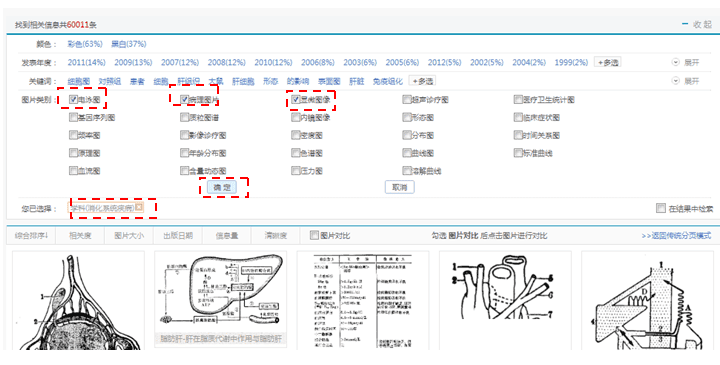This screenshot has width=720, height=365.
Task: Expand the 关键词 row with 展开
Action: click(x=686, y=81)
